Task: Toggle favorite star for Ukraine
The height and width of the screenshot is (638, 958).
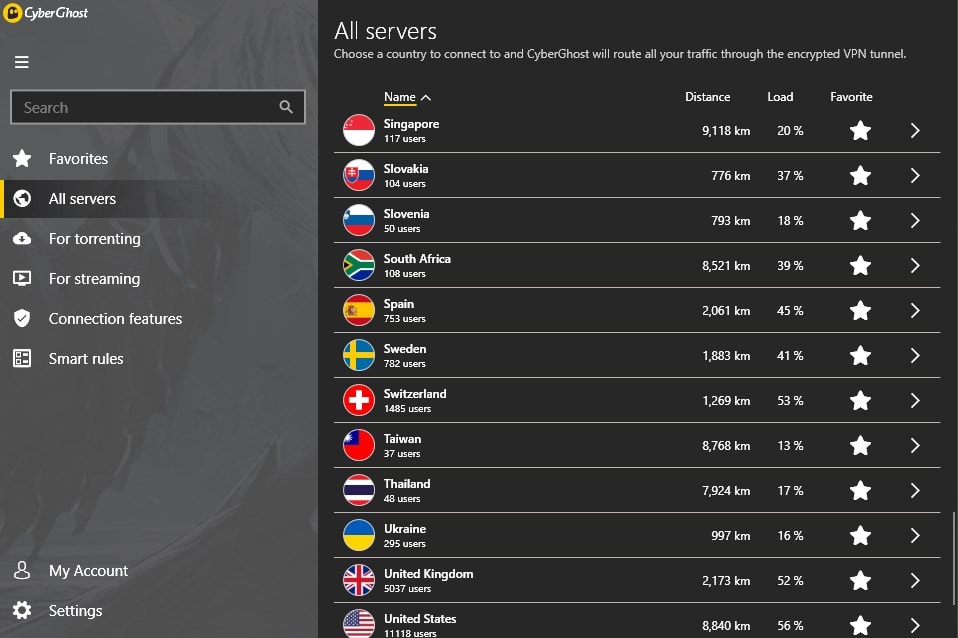Action: click(x=860, y=535)
